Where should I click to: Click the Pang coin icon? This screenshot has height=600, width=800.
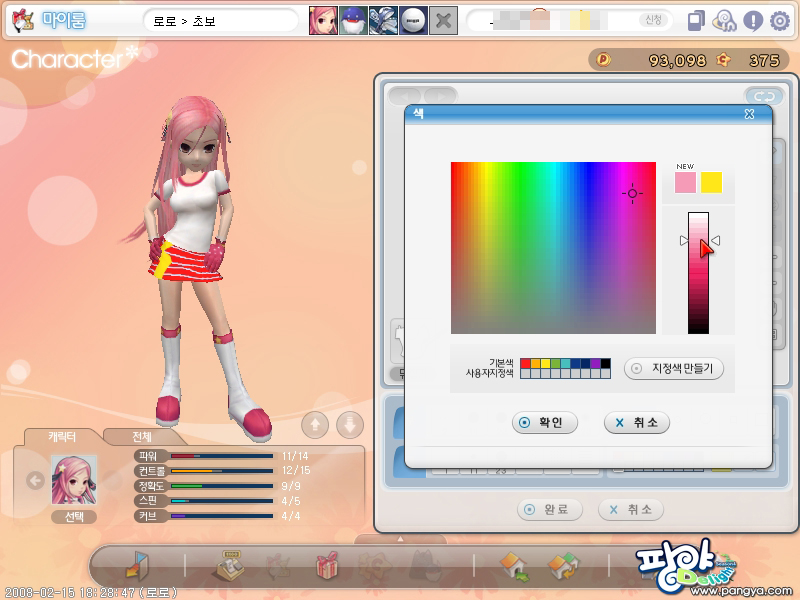[x=604, y=60]
